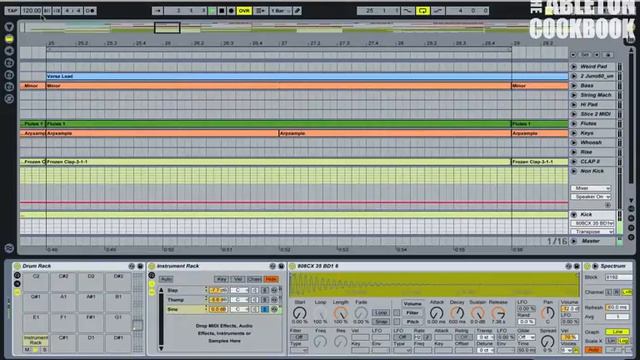Screen dimensions: 640x360
Task: Unfold the Weird Pad track
Action: (573, 67)
